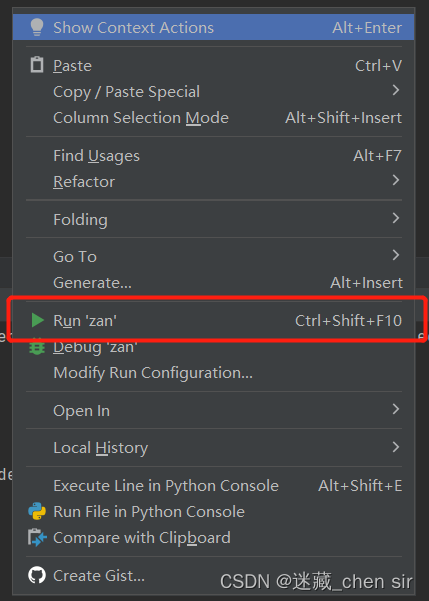Click the clipboard Paste icon
This screenshot has height=601, width=429.
click(37, 65)
